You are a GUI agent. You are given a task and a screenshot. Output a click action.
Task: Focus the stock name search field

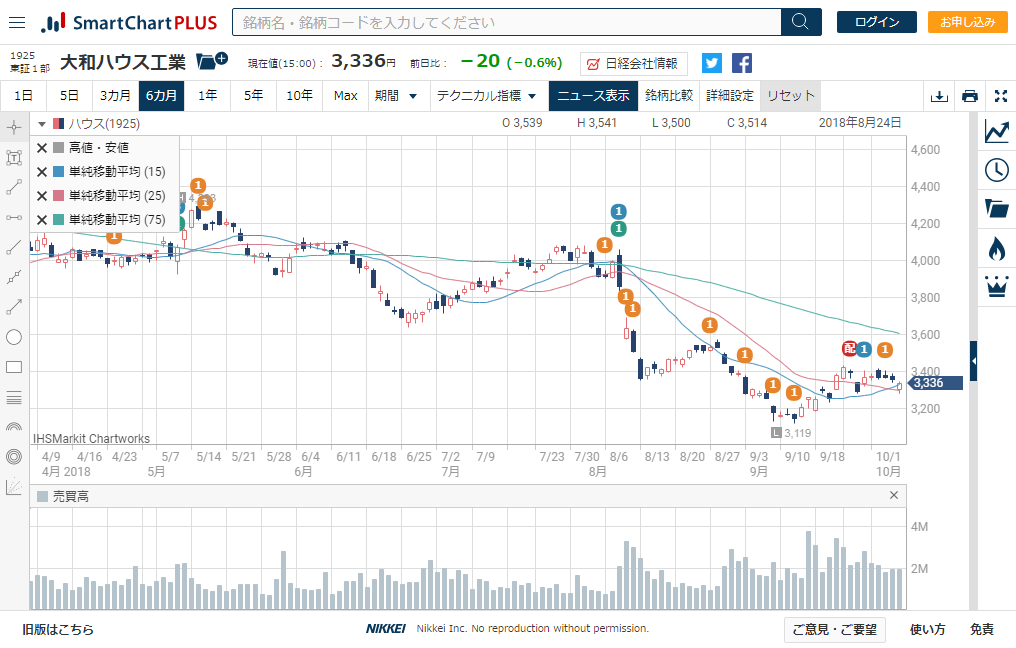click(x=507, y=22)
